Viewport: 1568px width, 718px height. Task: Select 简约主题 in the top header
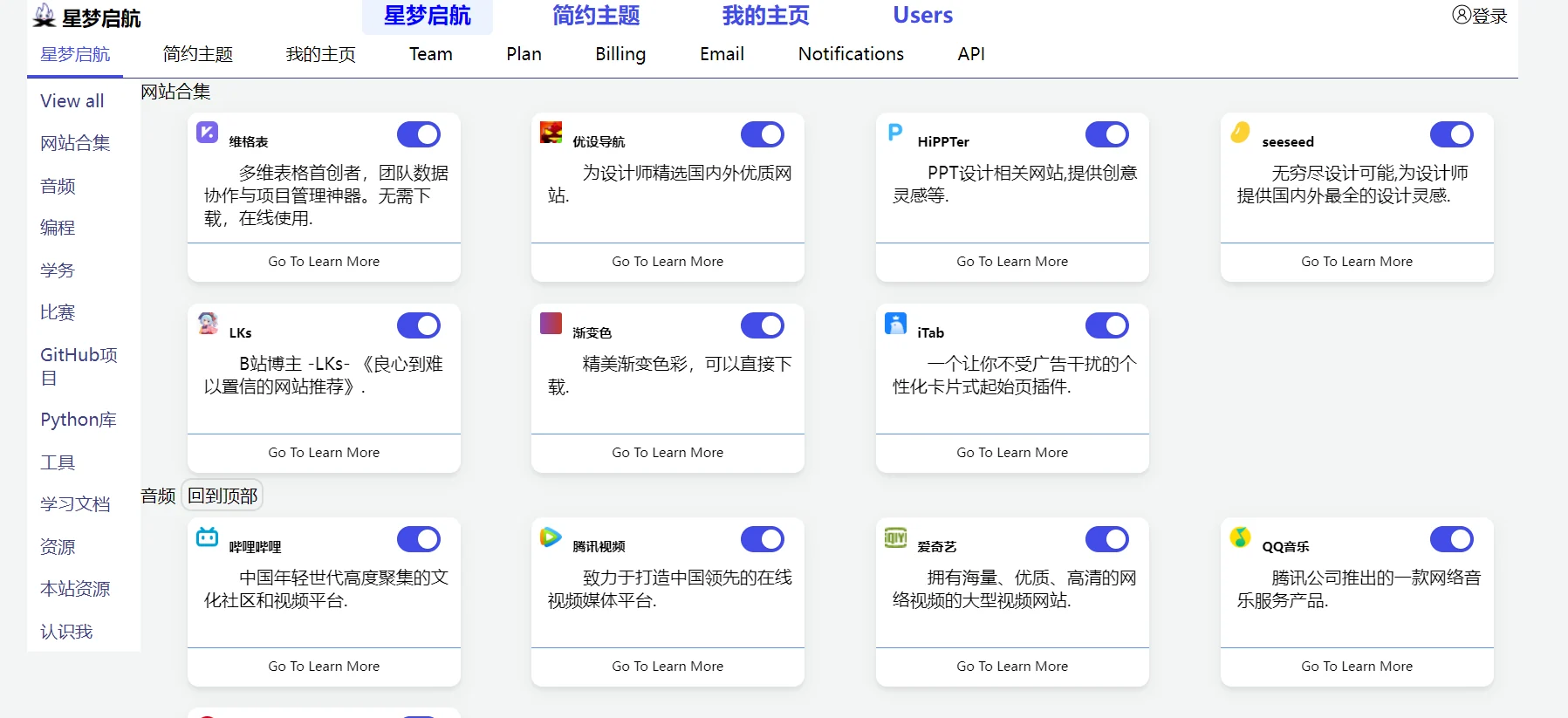[596, 16]
